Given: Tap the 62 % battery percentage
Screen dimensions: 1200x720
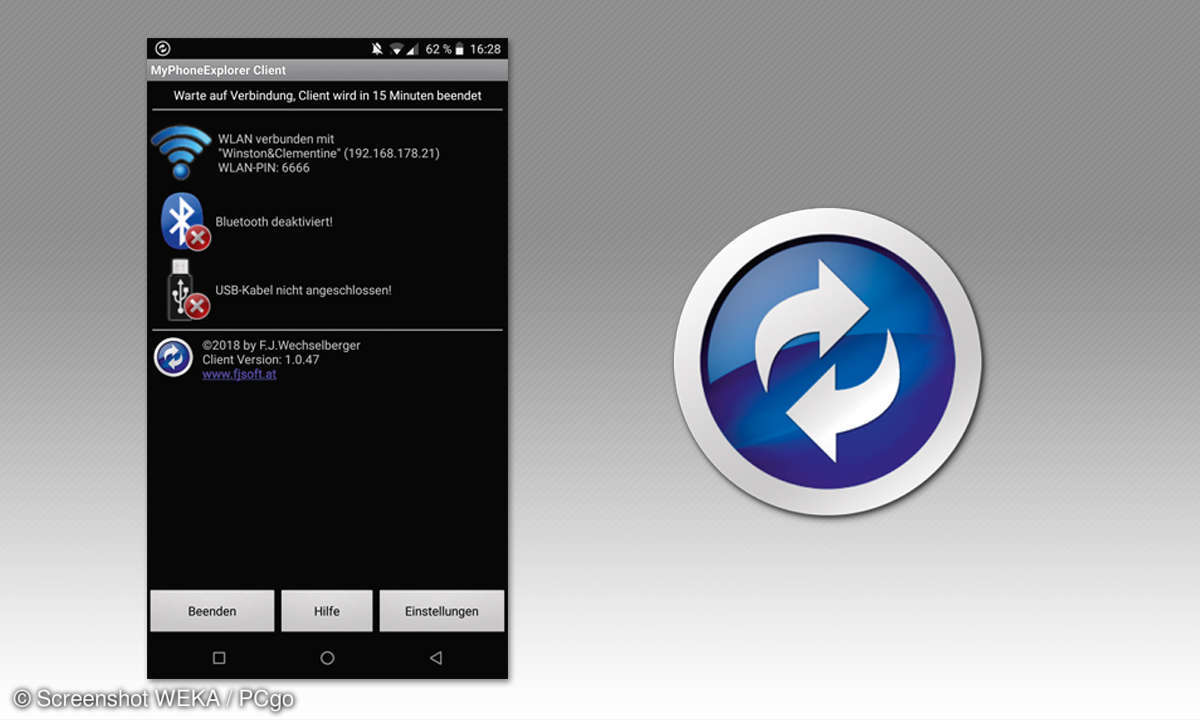Looking at the screenshot, I should 439,49.
